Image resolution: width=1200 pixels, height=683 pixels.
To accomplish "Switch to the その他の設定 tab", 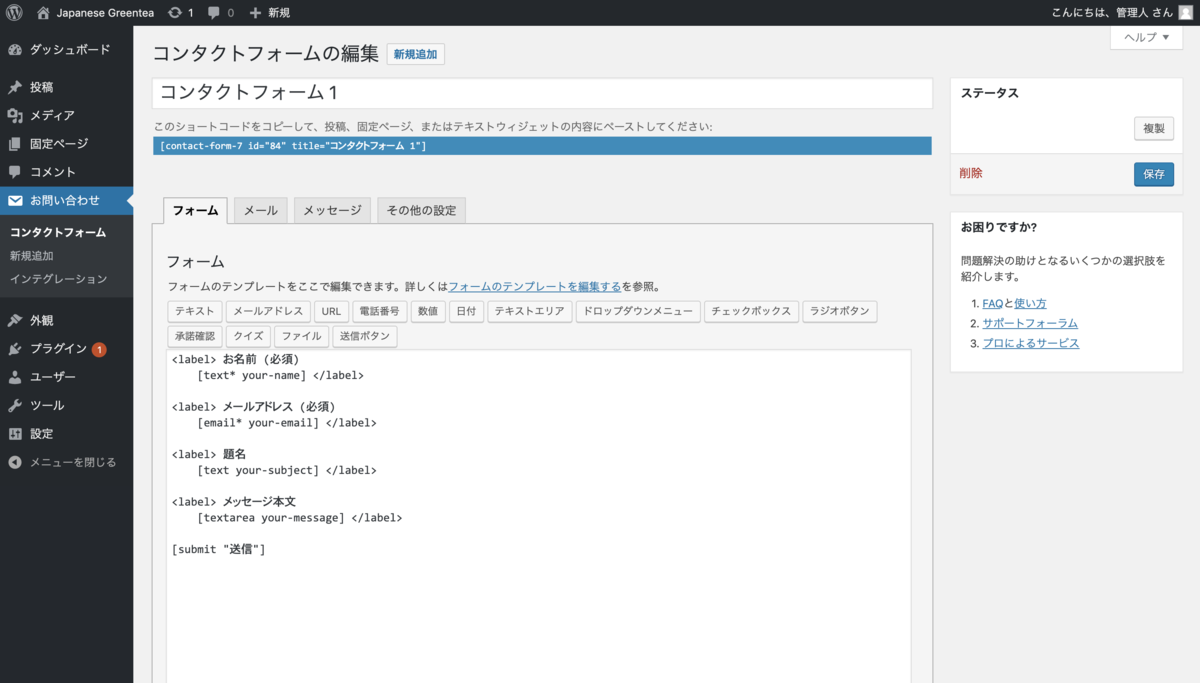I will (x=421, y=210).
